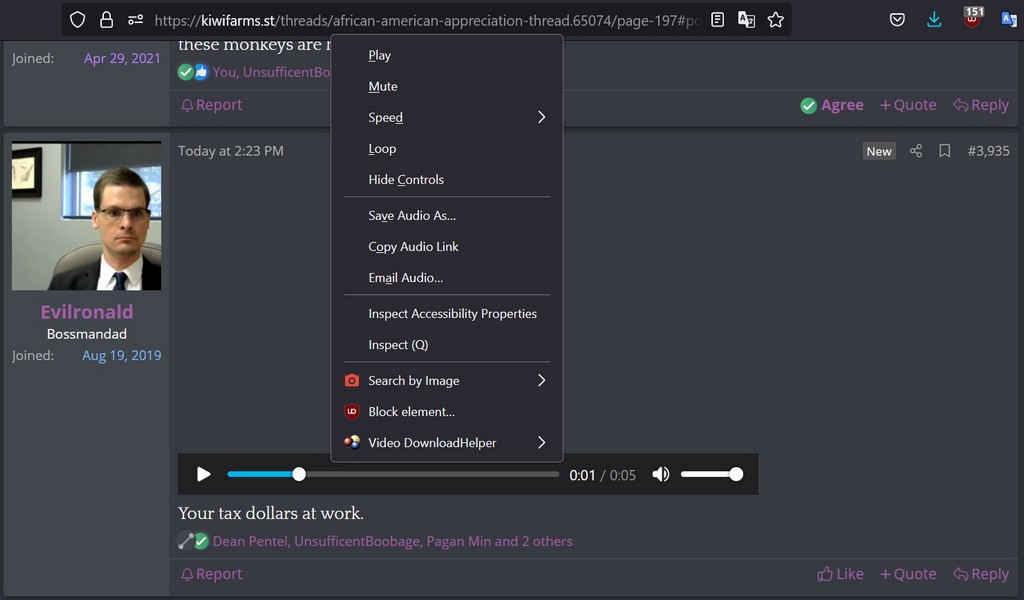Click the shield tracking protection icon
This screenshot has width=1024, height=600.
click(78, 20)
